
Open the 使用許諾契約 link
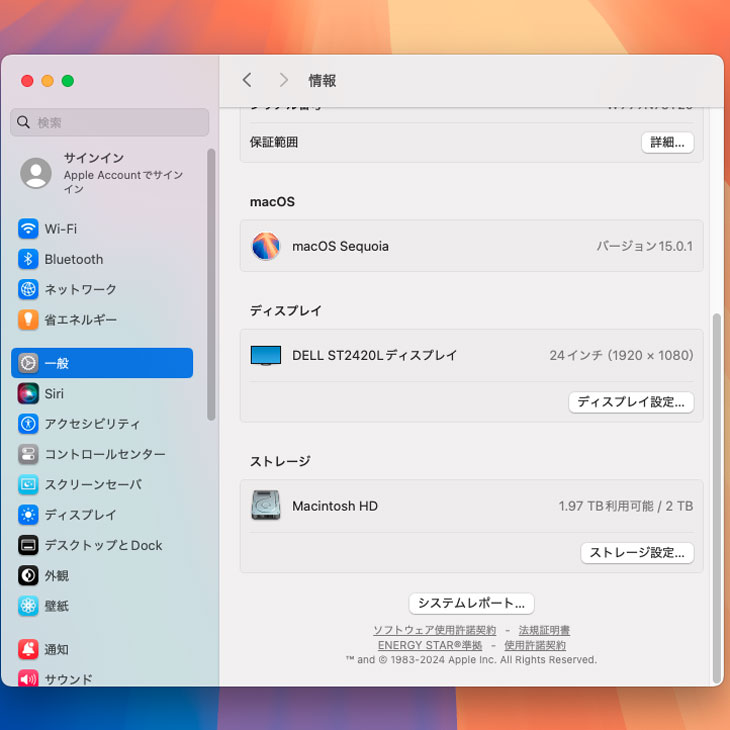pos(535,645)
